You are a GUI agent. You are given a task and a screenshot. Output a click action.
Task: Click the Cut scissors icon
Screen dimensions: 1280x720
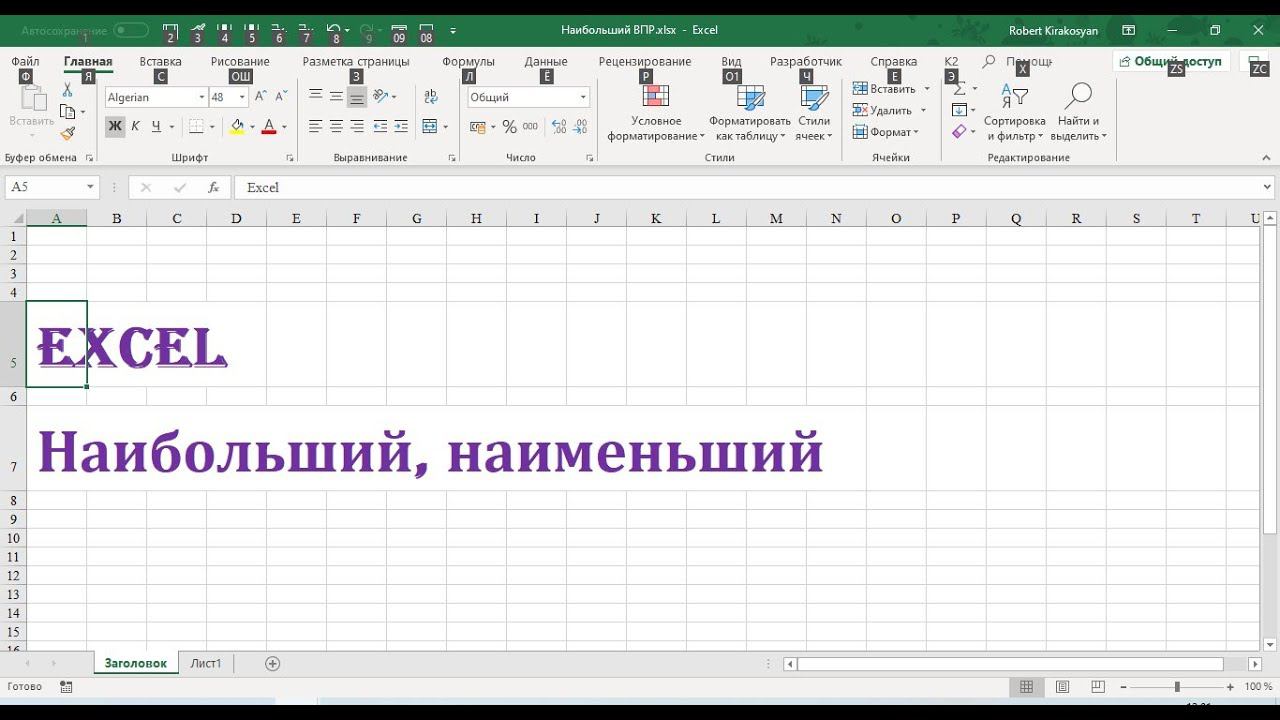coord(68,90)
